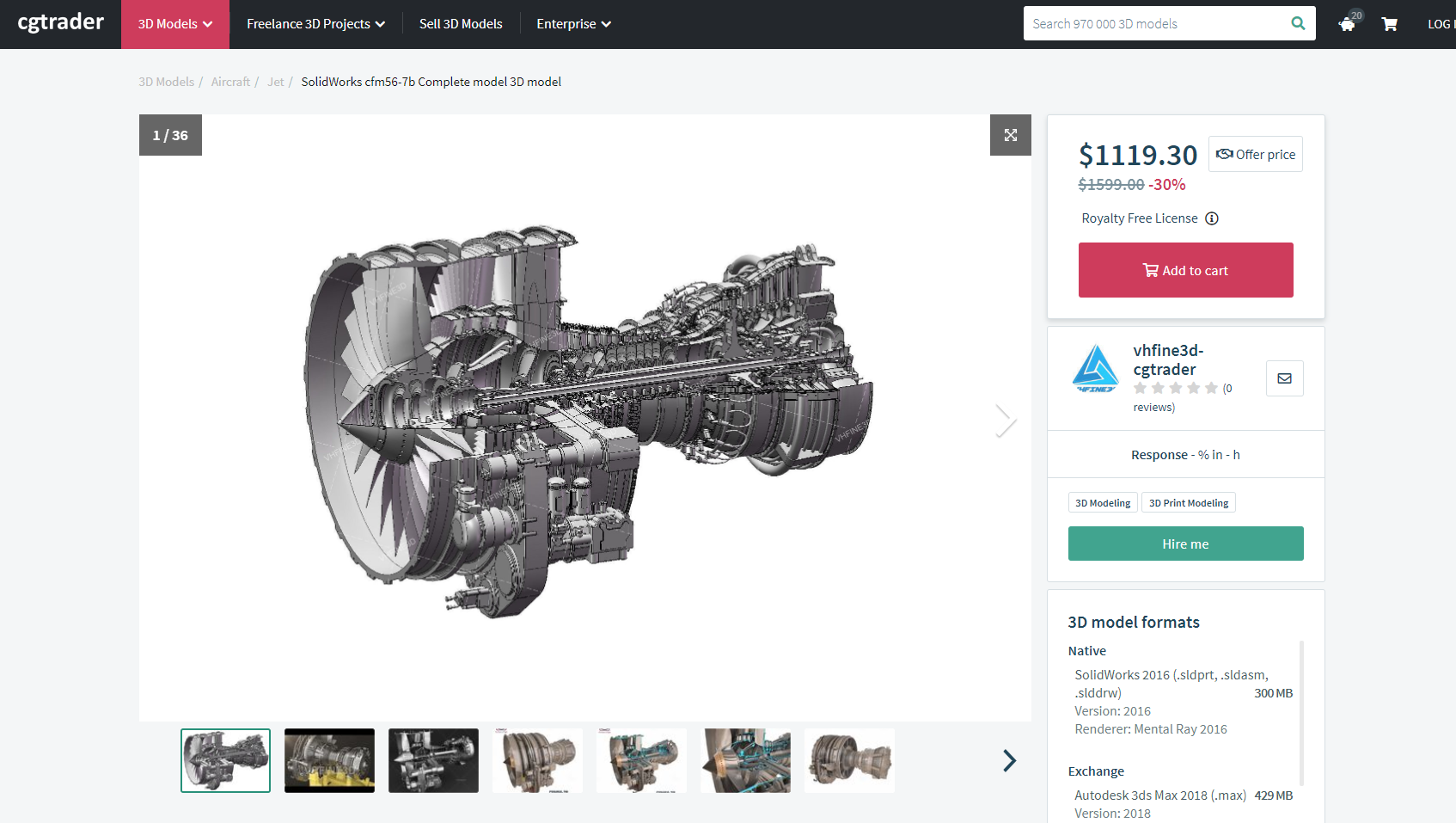
Task: Click the search magnifier icon
Action: (x=1298, y=23)
